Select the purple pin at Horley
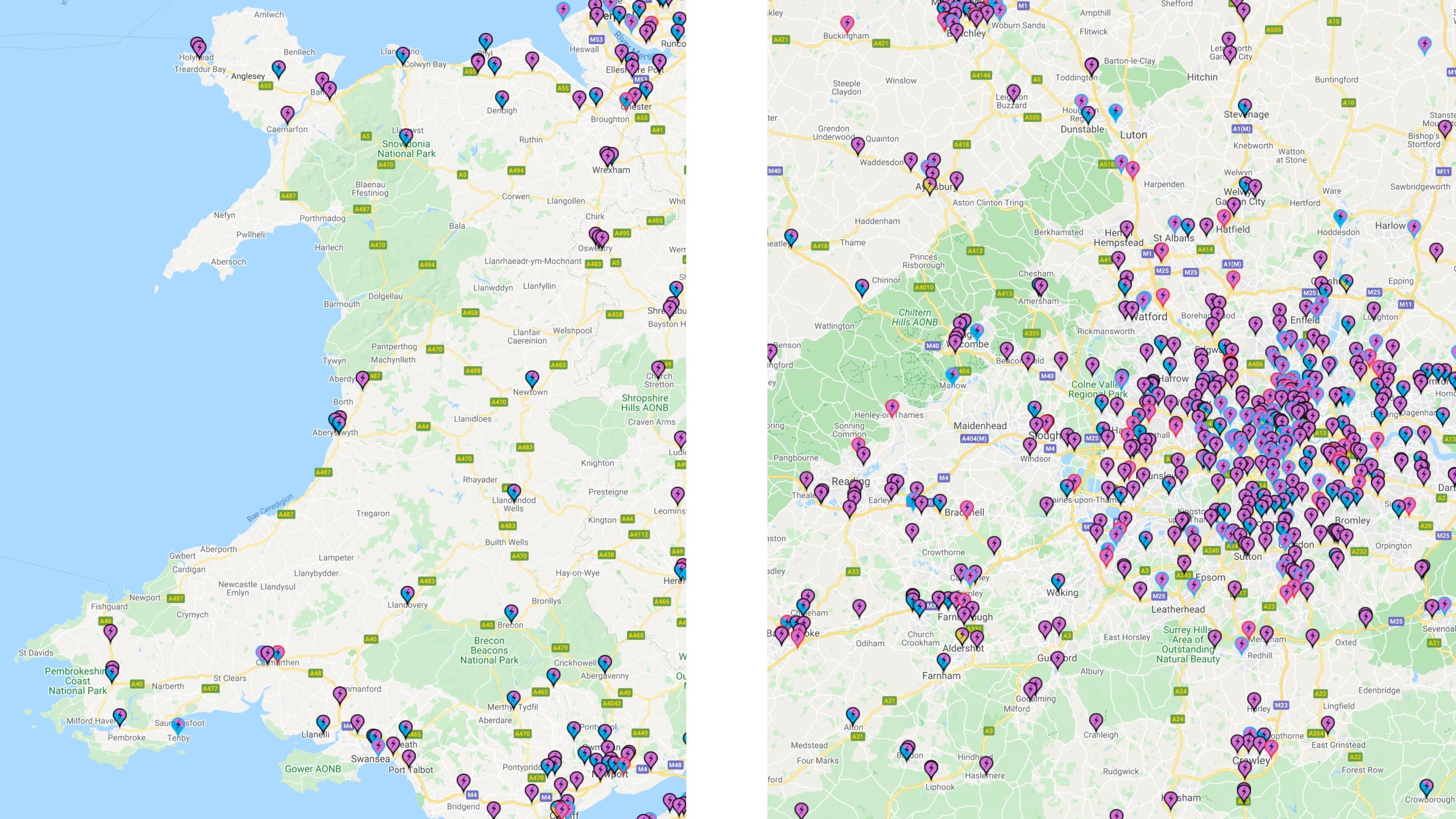Screen dimensions: 1456x819 (x=1253, y=701)
